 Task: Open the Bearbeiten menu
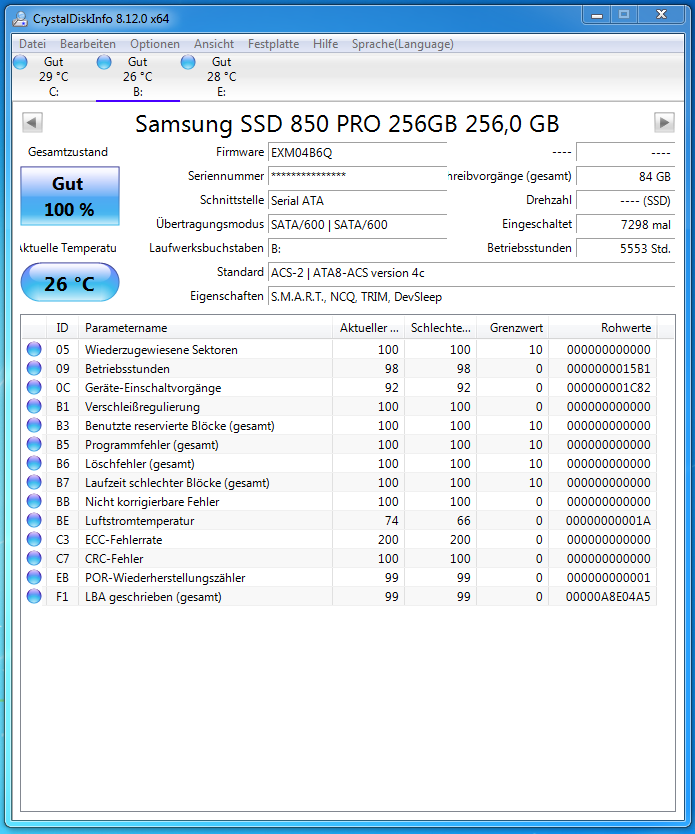click(x=88, y=44)
